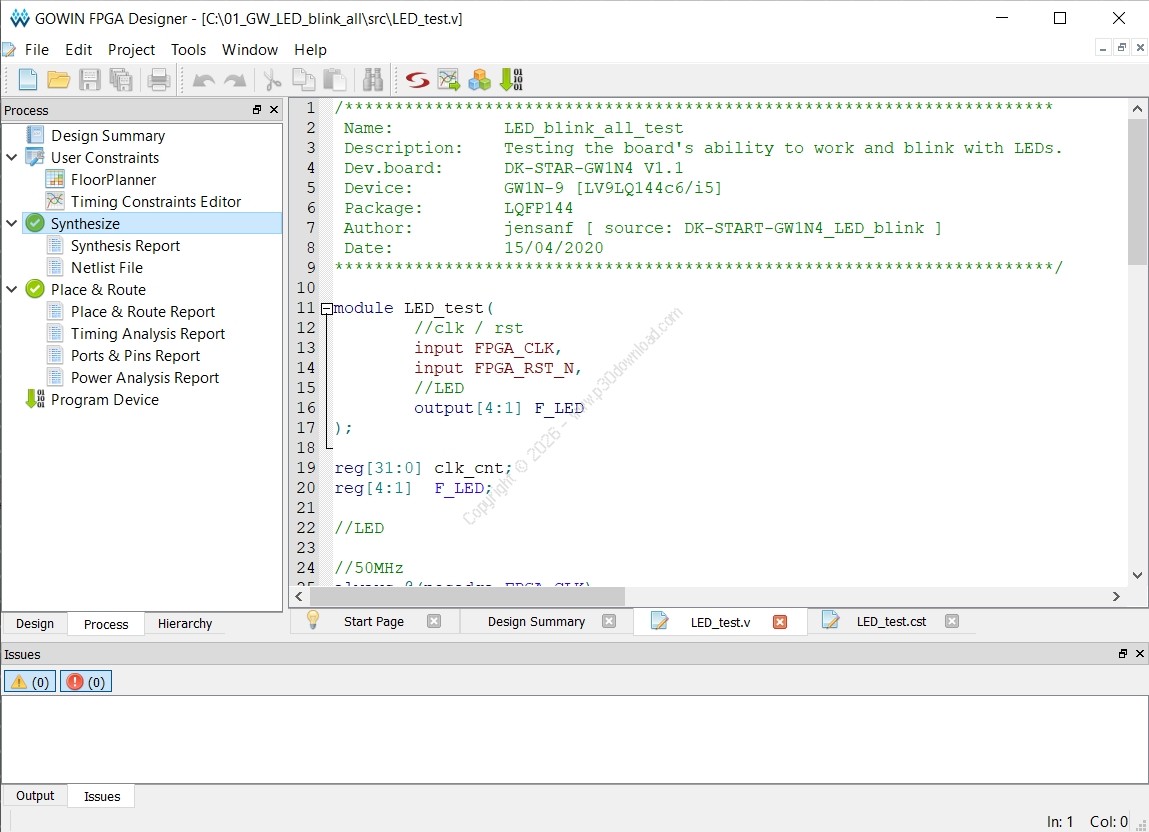This screenshot has height=832, width=1149.
Task: Click the New File toolbar icon
Action: (x=28, y=79)
